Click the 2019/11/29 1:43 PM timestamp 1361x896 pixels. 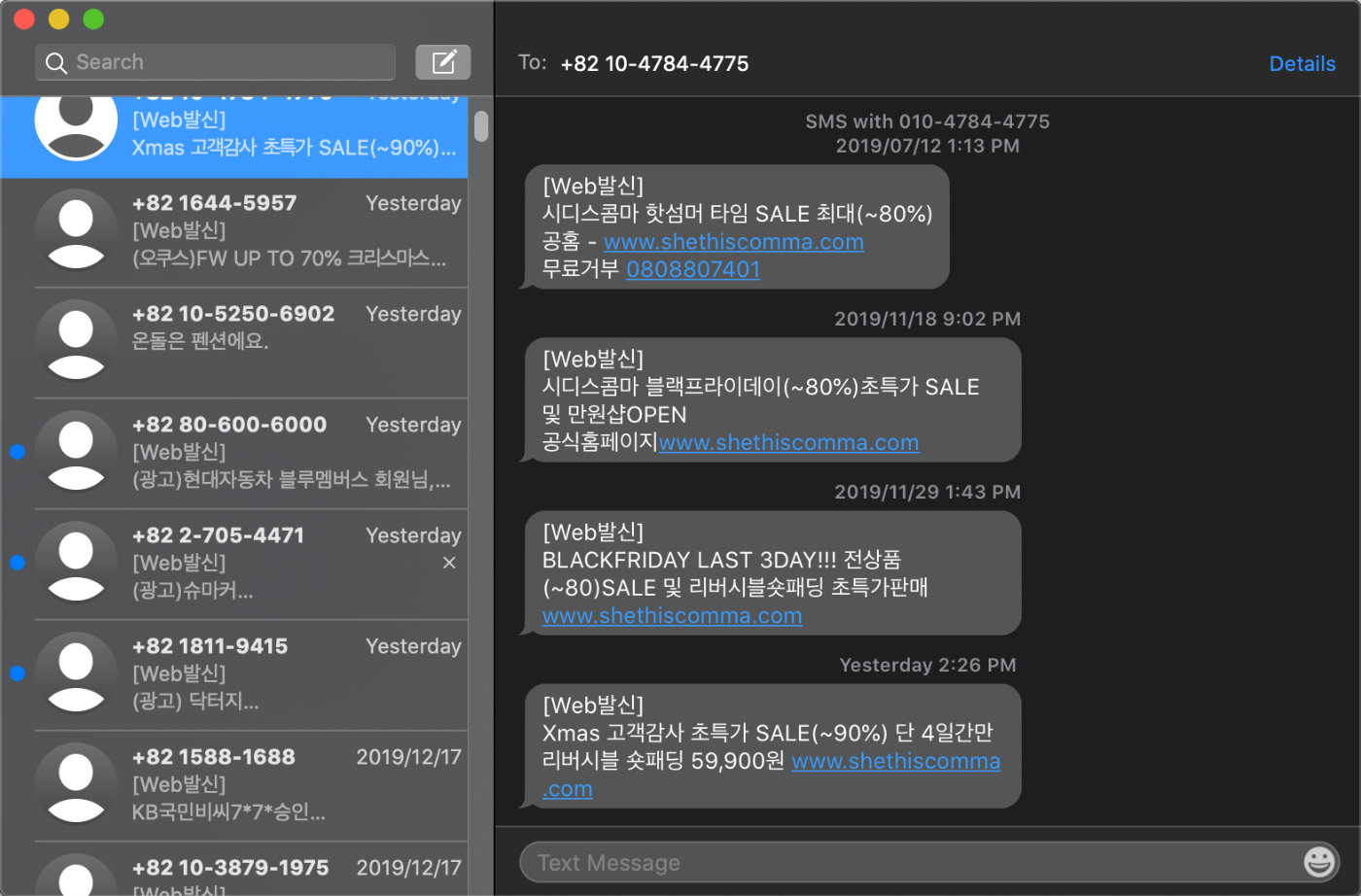[927, 492]
